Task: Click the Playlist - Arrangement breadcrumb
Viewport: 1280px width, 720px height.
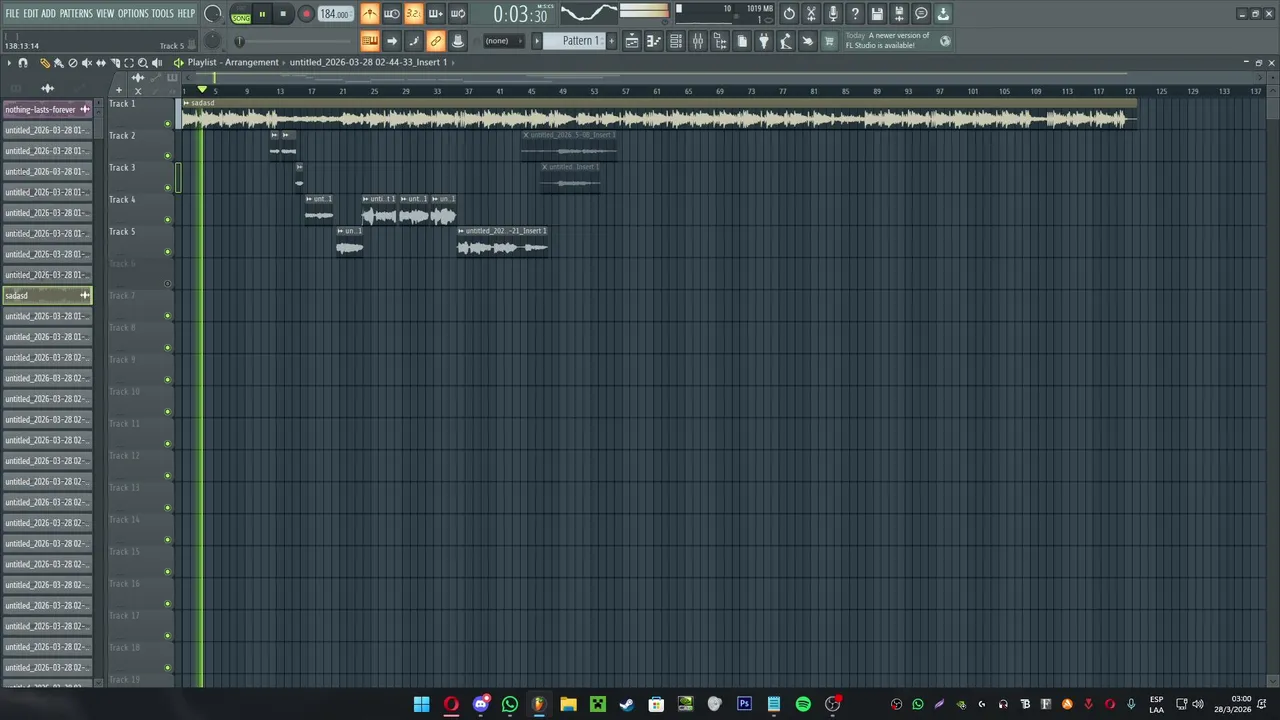Action: [233, 62]
